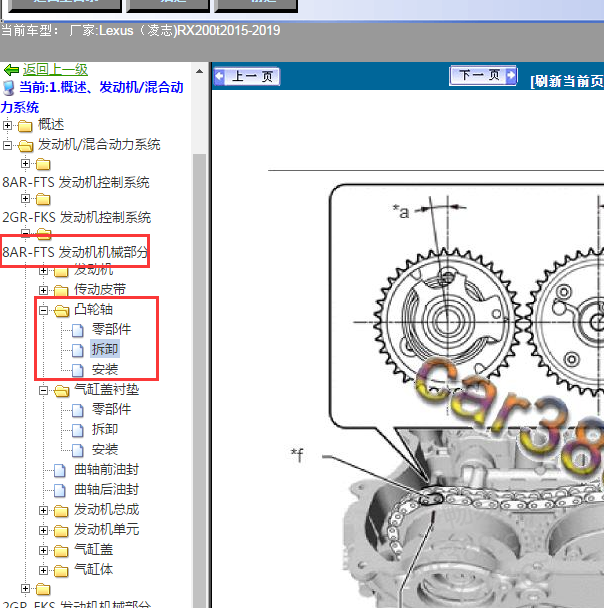
Task: Expand the 发动机单元 folder node
Action: (43, 530)
